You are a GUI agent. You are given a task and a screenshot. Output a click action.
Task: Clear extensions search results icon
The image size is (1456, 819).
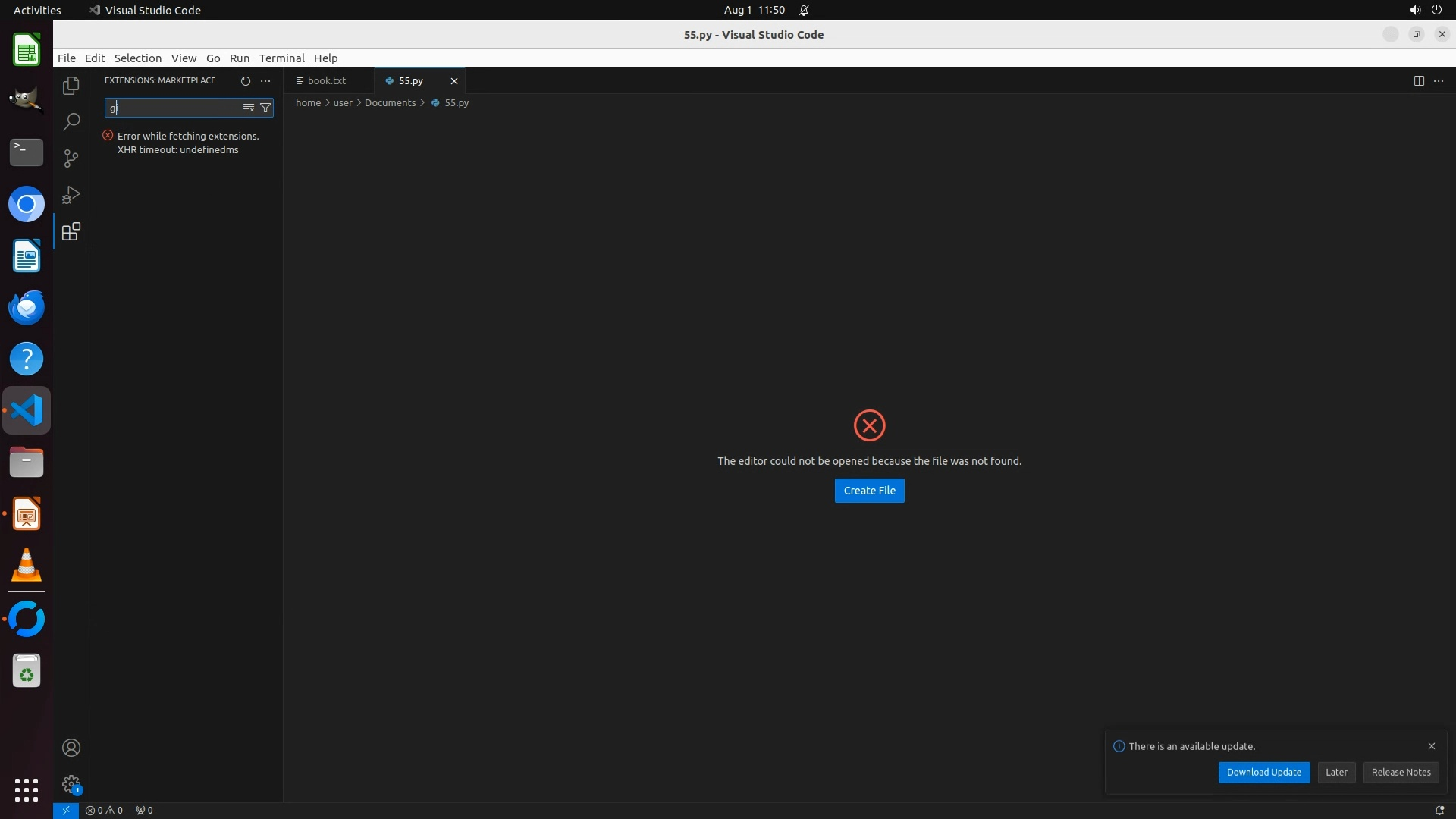(248, 108)
